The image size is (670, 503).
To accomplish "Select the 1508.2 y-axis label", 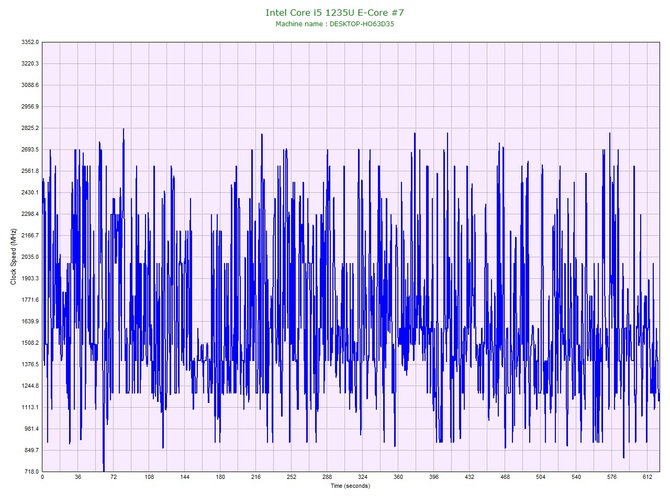I will point(30,343).
